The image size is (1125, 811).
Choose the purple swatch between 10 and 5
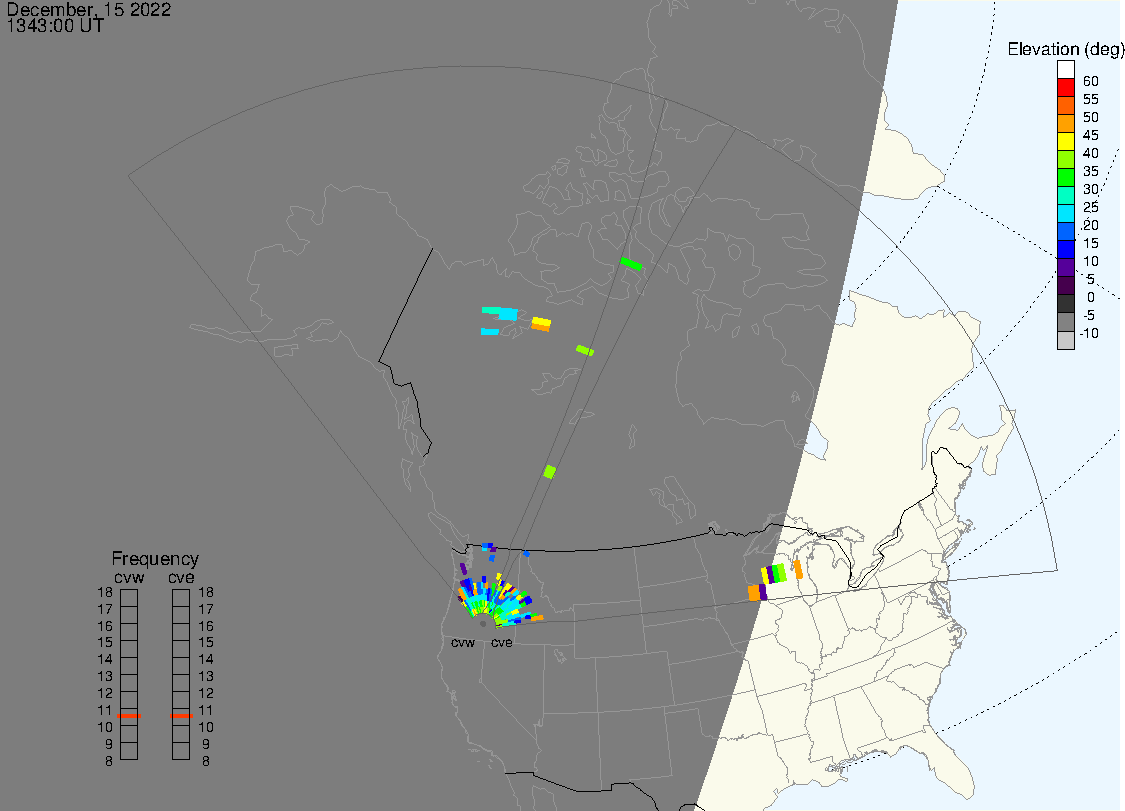(x=1065, y=267)
